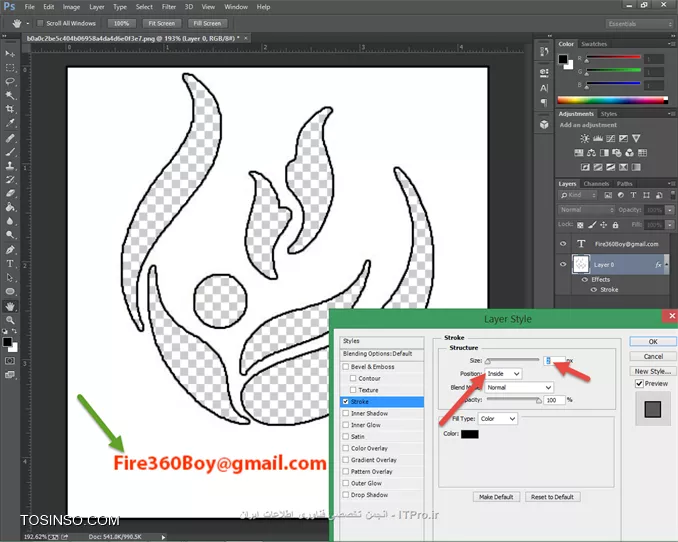This screenshot has width=678, height=542.
Task: Hide the Fire360Boy text layer
Action: click(563, 244)
